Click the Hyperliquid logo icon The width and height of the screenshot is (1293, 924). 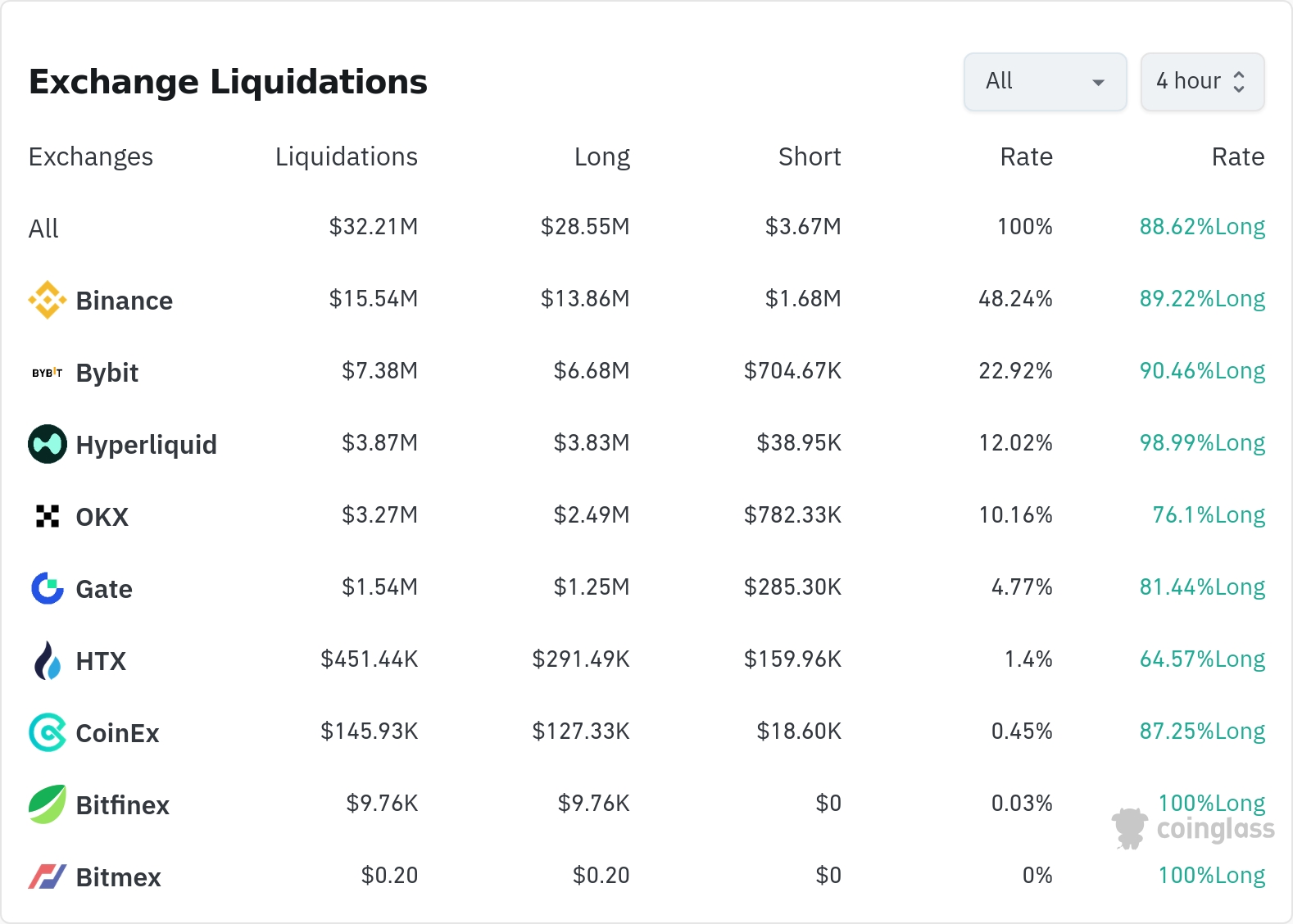coord(48,444)
